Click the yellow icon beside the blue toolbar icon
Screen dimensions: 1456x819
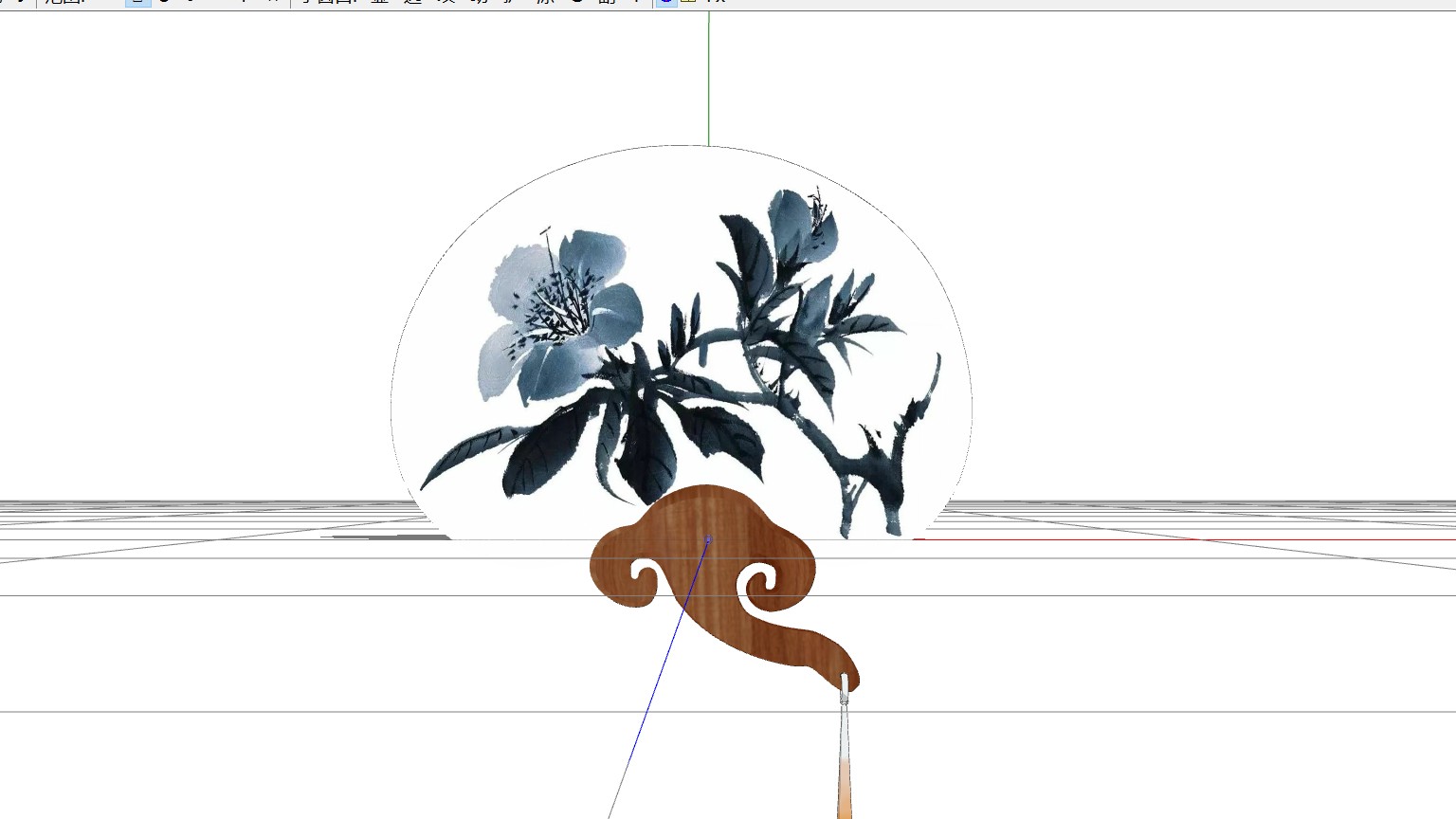coord(687,2)
